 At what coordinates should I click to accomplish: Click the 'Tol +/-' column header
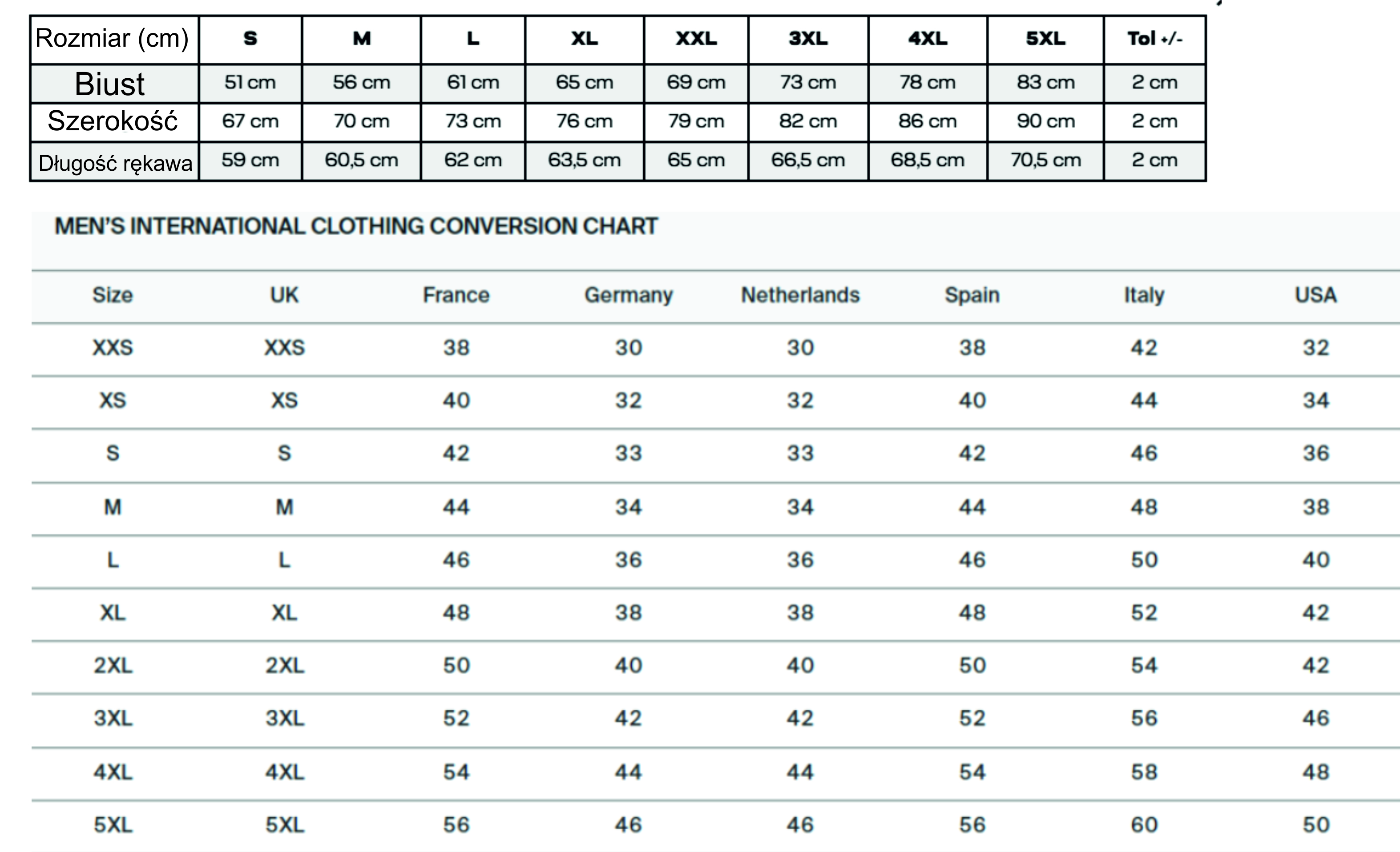point(1154,39)
